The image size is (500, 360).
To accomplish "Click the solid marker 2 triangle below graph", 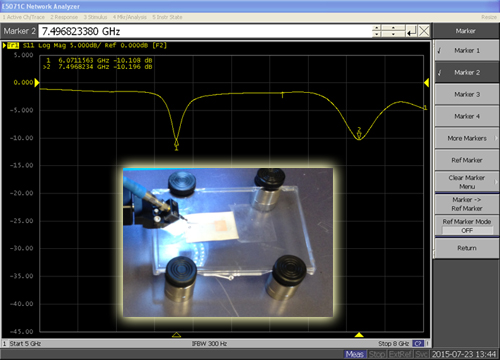I will (x=359, y=335).
